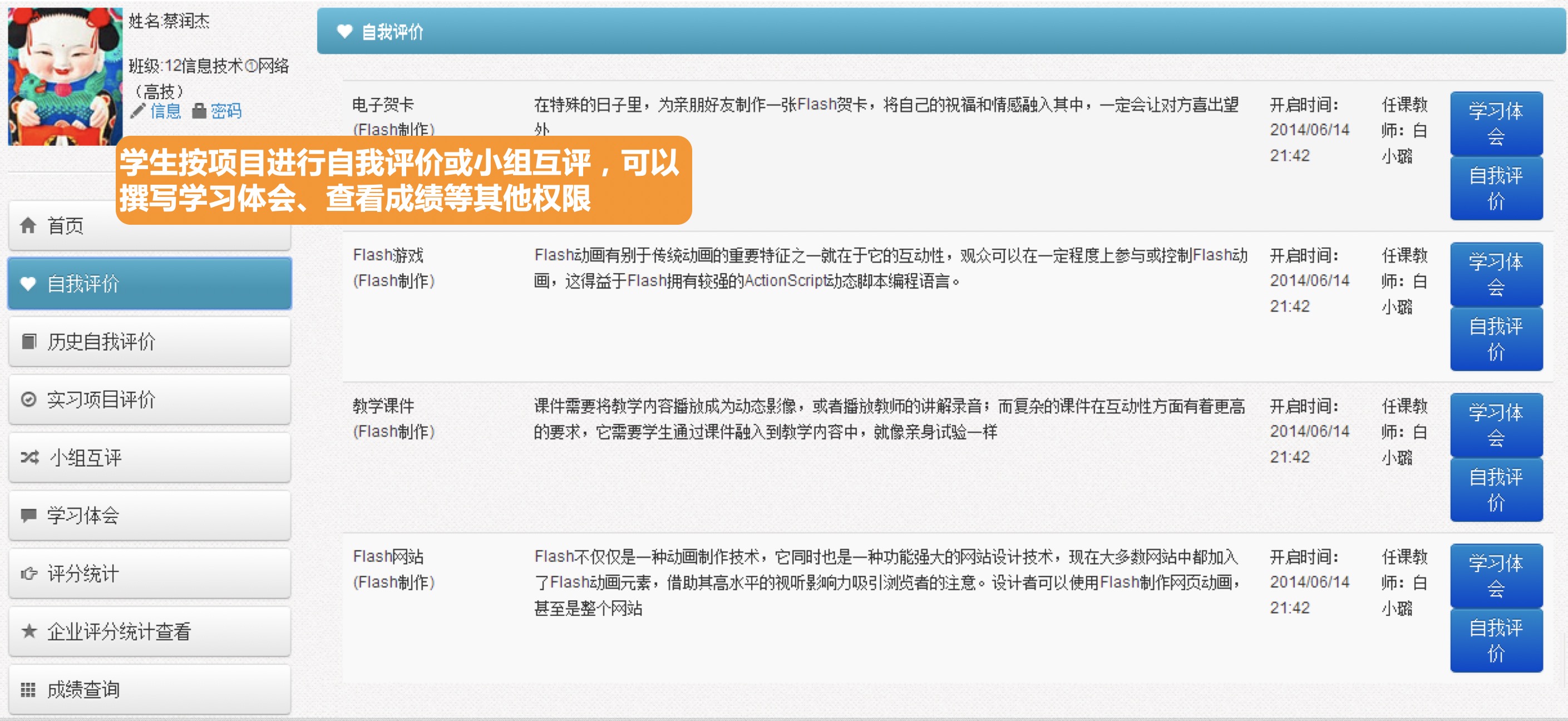1568x721 pixels.
Task: Click the heart icon in 自我评价 sidebar item
Action: pyautogui.click(x=28, y=284)
